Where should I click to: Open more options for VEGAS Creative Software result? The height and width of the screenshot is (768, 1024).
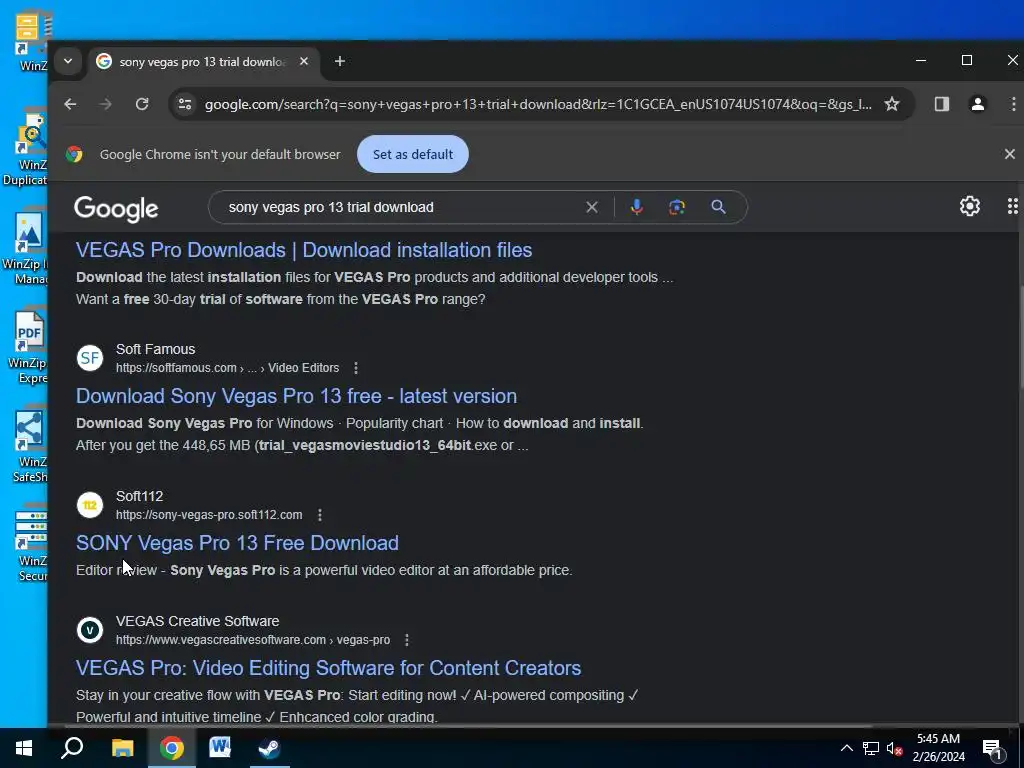click(x=407, y=640)
